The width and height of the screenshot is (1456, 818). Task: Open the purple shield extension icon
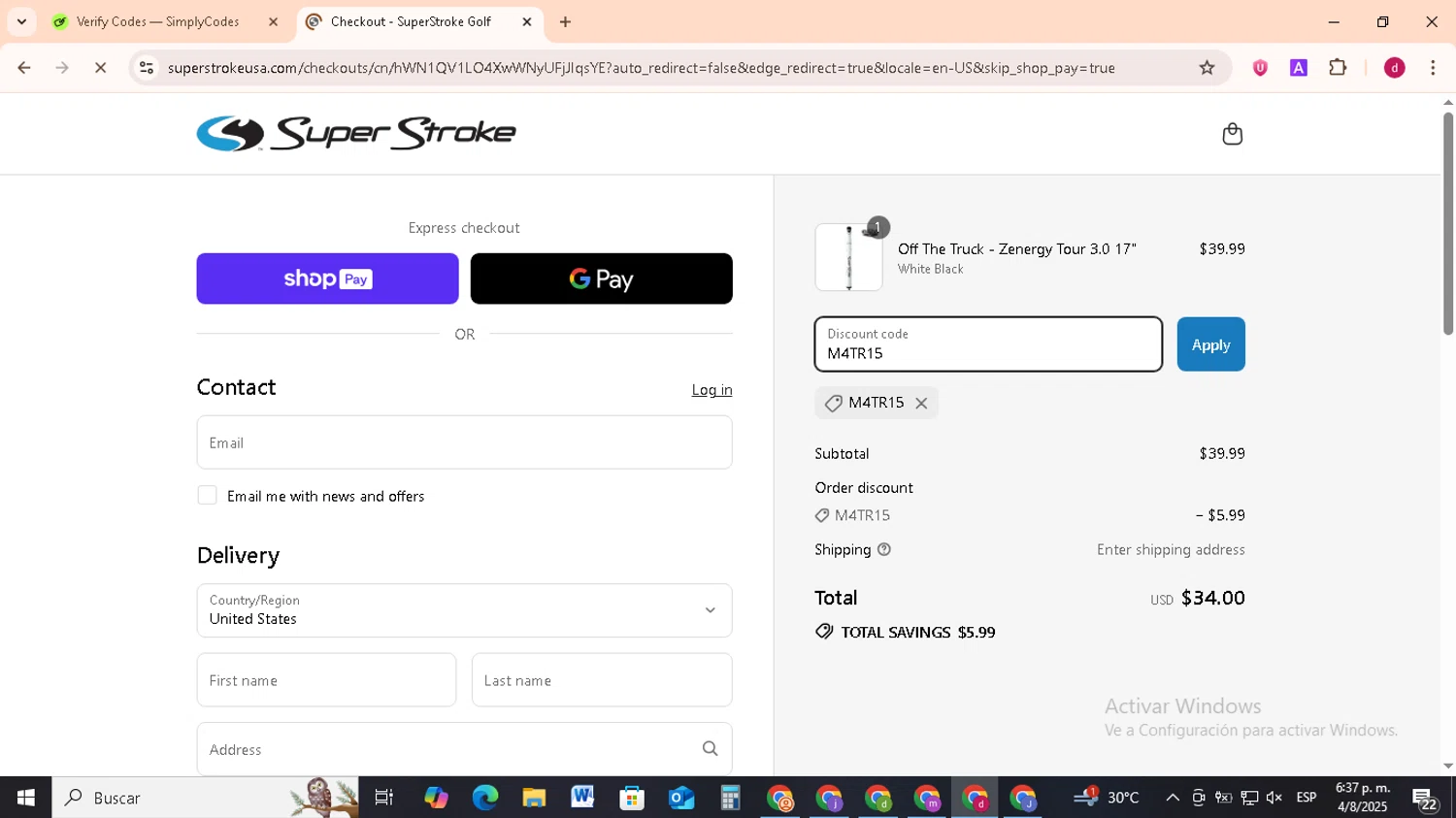(1260, 68)
